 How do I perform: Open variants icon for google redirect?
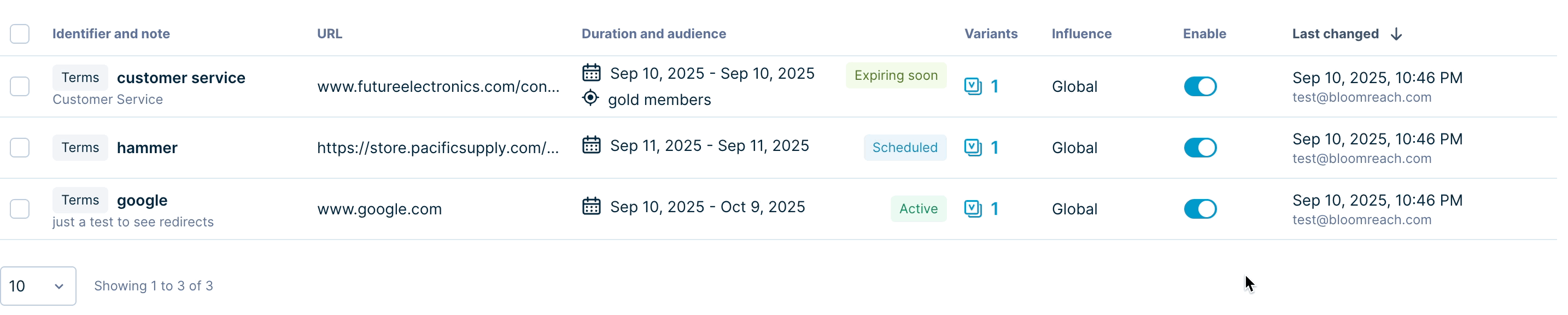point(973,209)
